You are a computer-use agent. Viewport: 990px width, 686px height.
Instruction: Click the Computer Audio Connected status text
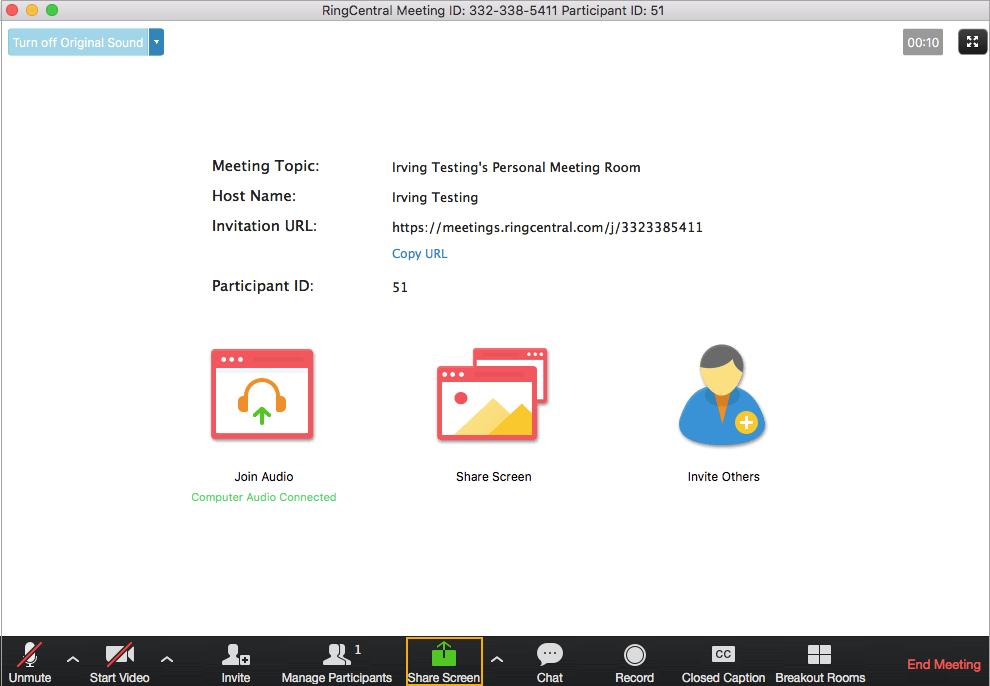pyautogui.click(x=264, y=497)
